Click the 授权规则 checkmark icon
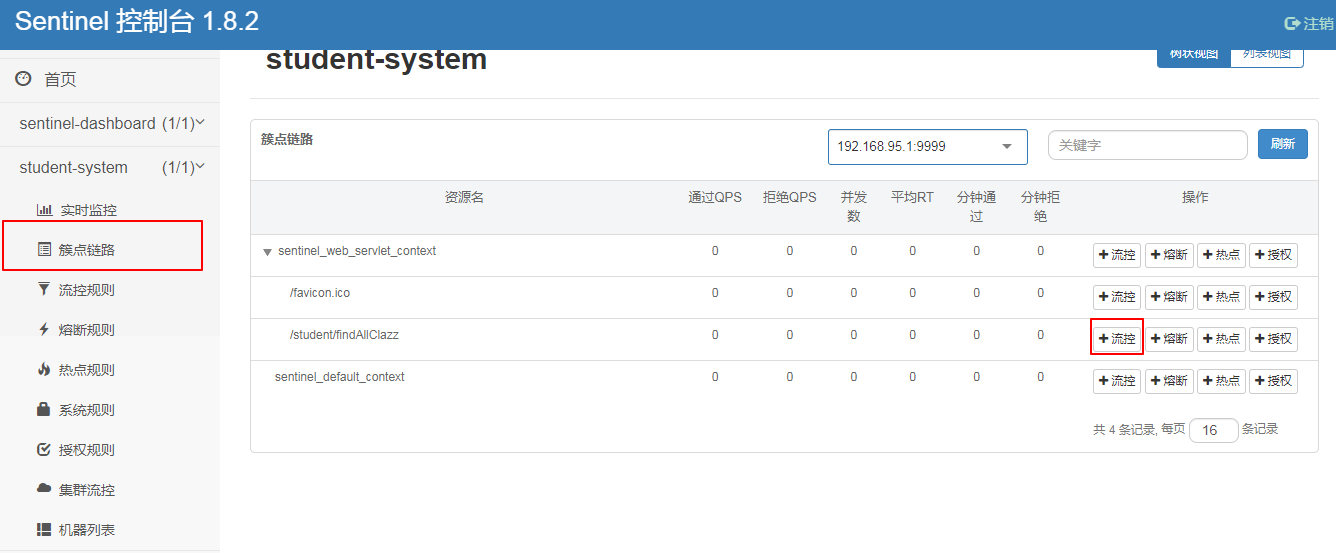Viewport: 1336px width, 553px height. pyautogui.click(x=44, y=449)
